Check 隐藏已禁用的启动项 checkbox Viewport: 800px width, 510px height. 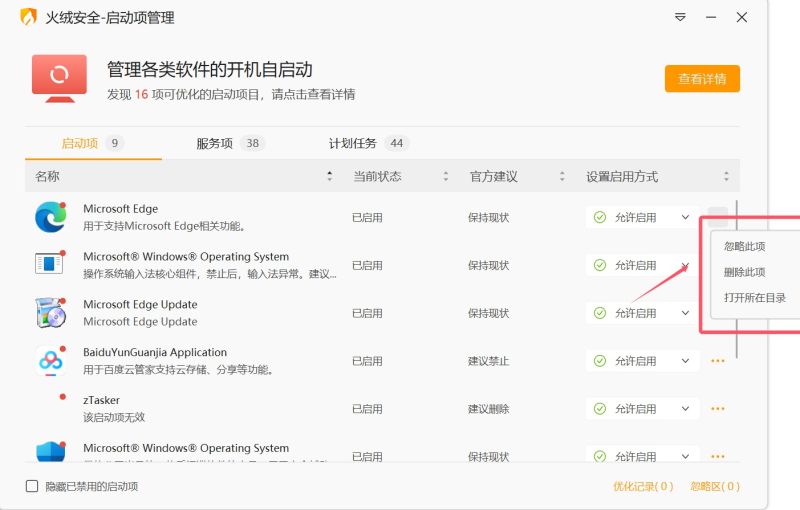32,486
